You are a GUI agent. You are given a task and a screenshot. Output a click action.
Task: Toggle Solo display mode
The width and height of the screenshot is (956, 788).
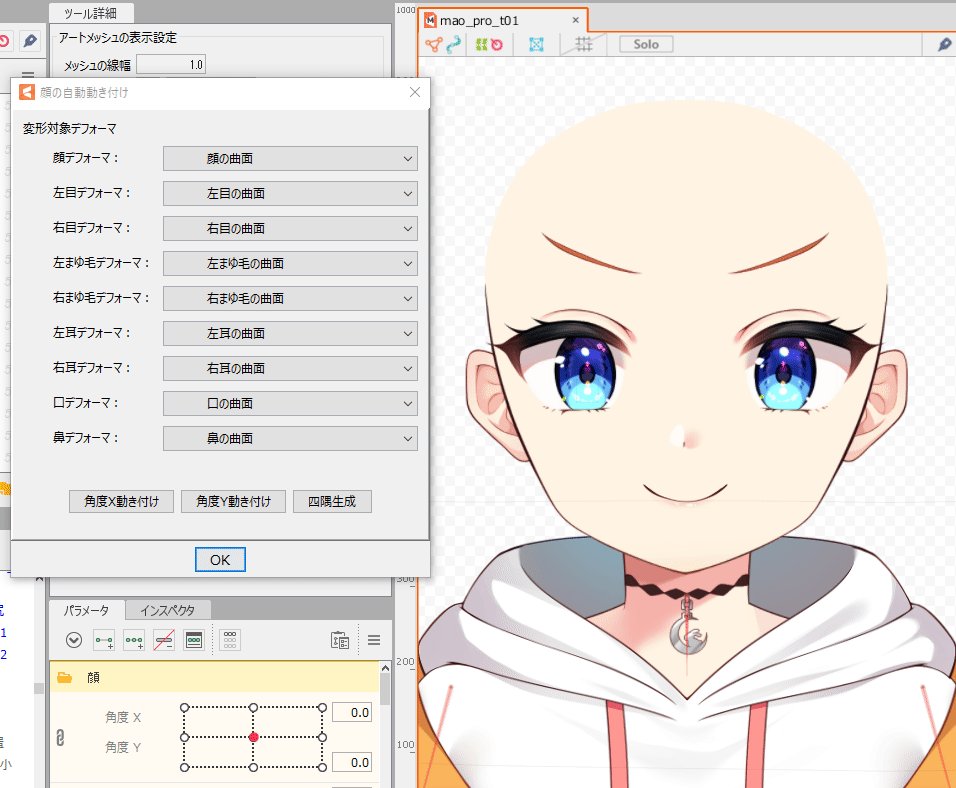pos(645,44)
